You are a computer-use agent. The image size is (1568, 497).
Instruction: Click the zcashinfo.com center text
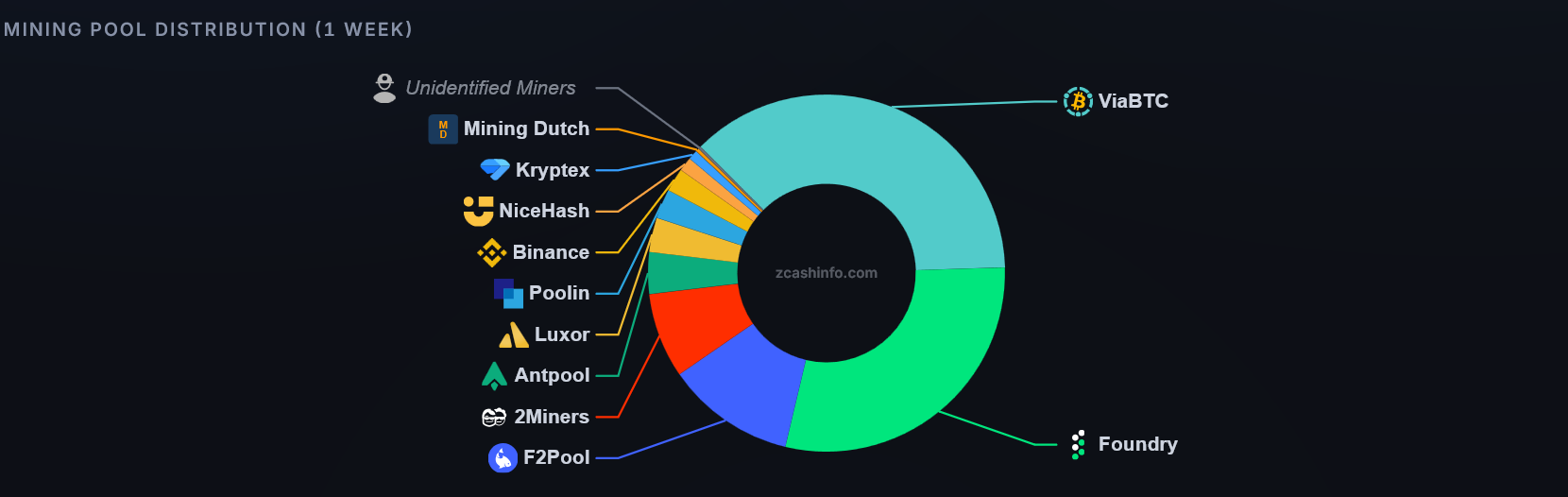point(827,273)
